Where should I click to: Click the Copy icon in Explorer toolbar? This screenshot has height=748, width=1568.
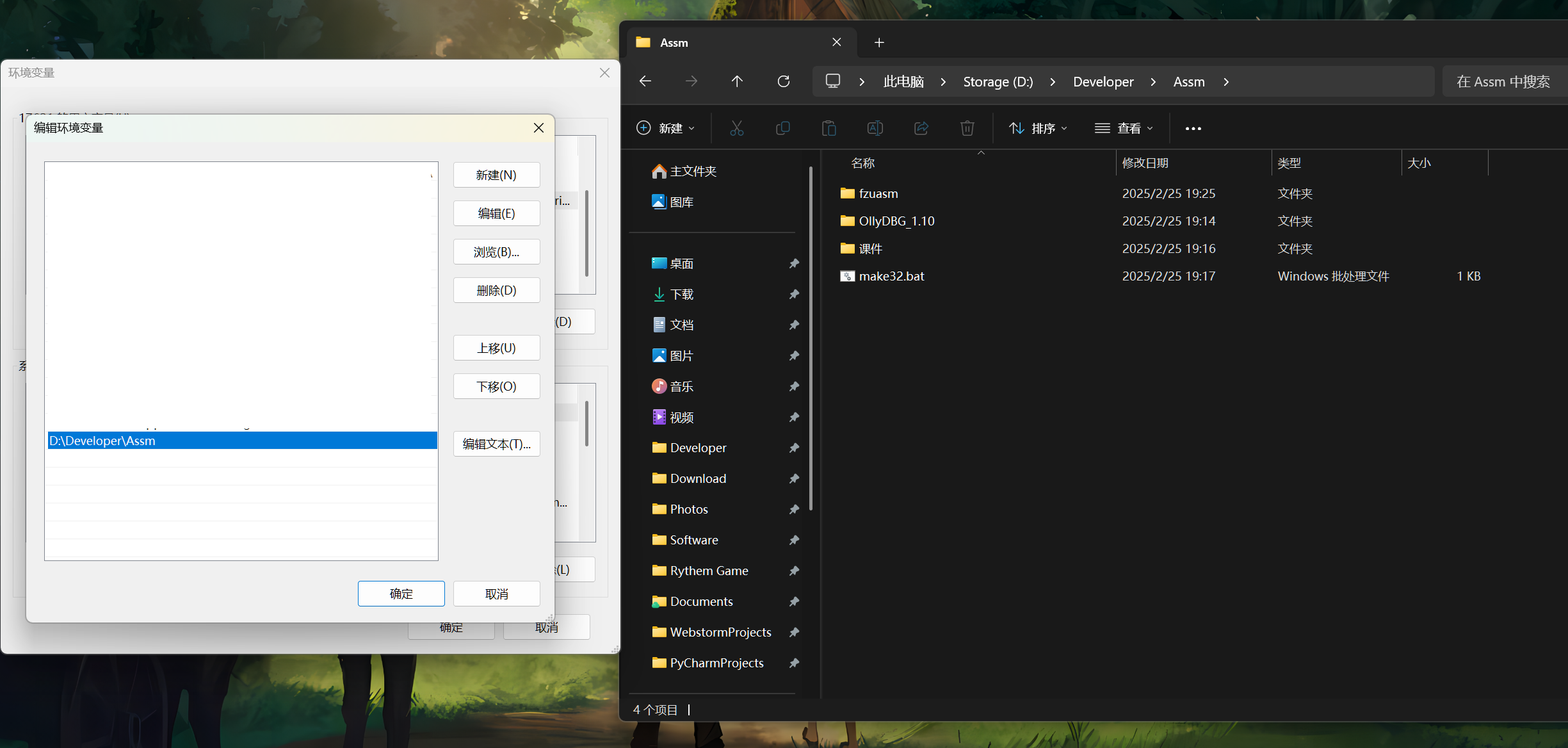(782, 128)
